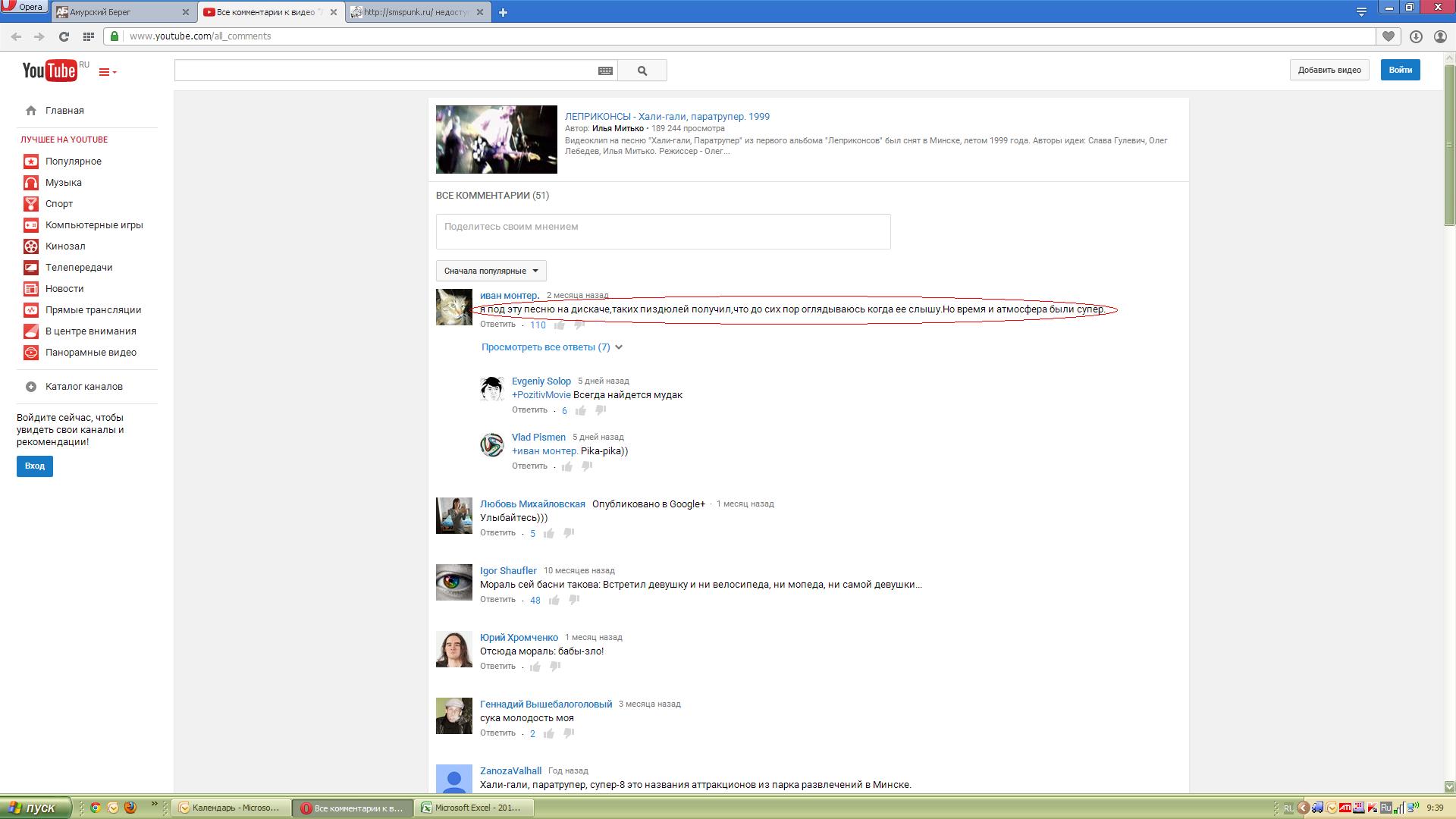The image size is (1456, 819).
Task: Click the Главная home icon
Action: tap(31, 111)
